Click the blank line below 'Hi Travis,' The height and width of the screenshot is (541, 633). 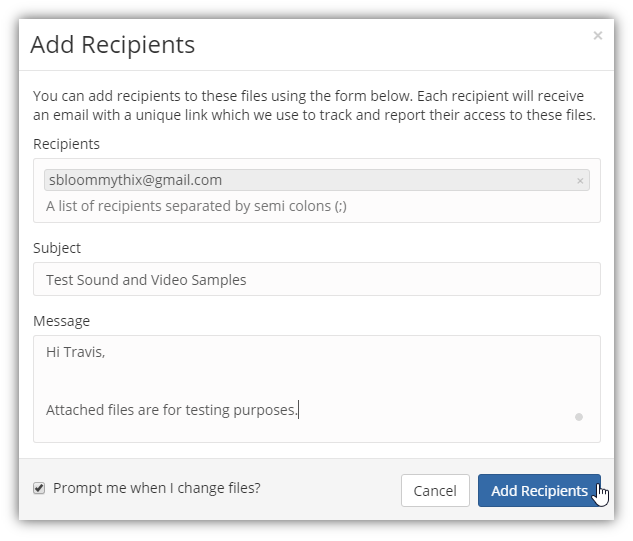point(316,381)
